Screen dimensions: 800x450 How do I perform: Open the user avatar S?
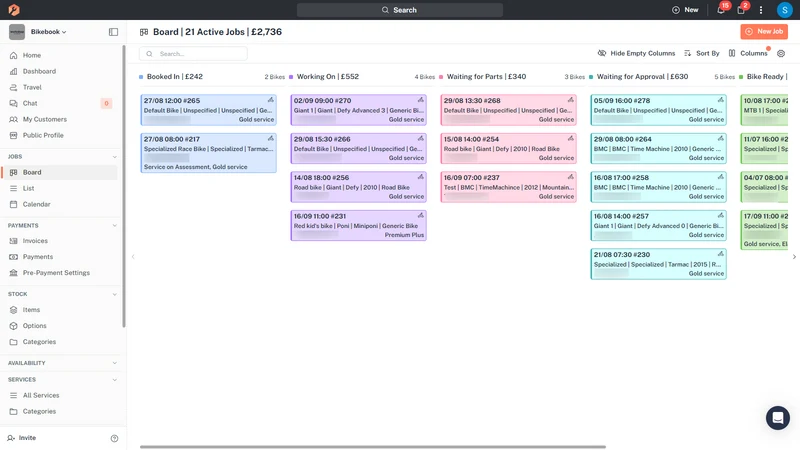784,10
